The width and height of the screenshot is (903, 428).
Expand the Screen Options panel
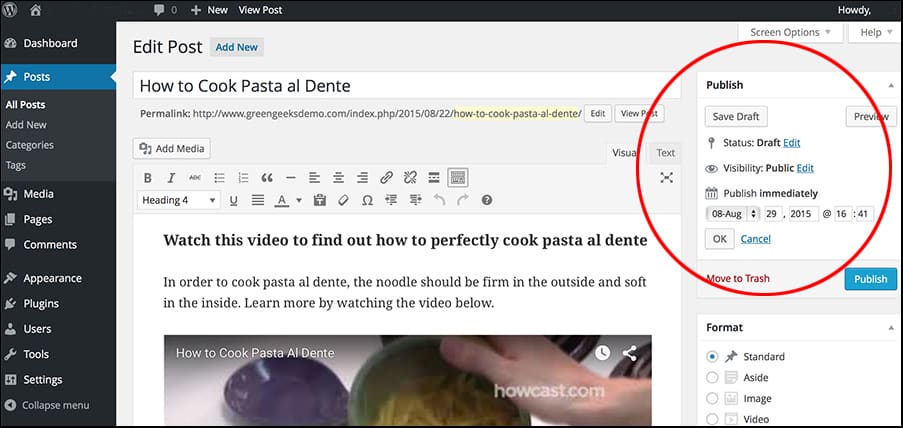pyautogui.click(x=790, y=32)
